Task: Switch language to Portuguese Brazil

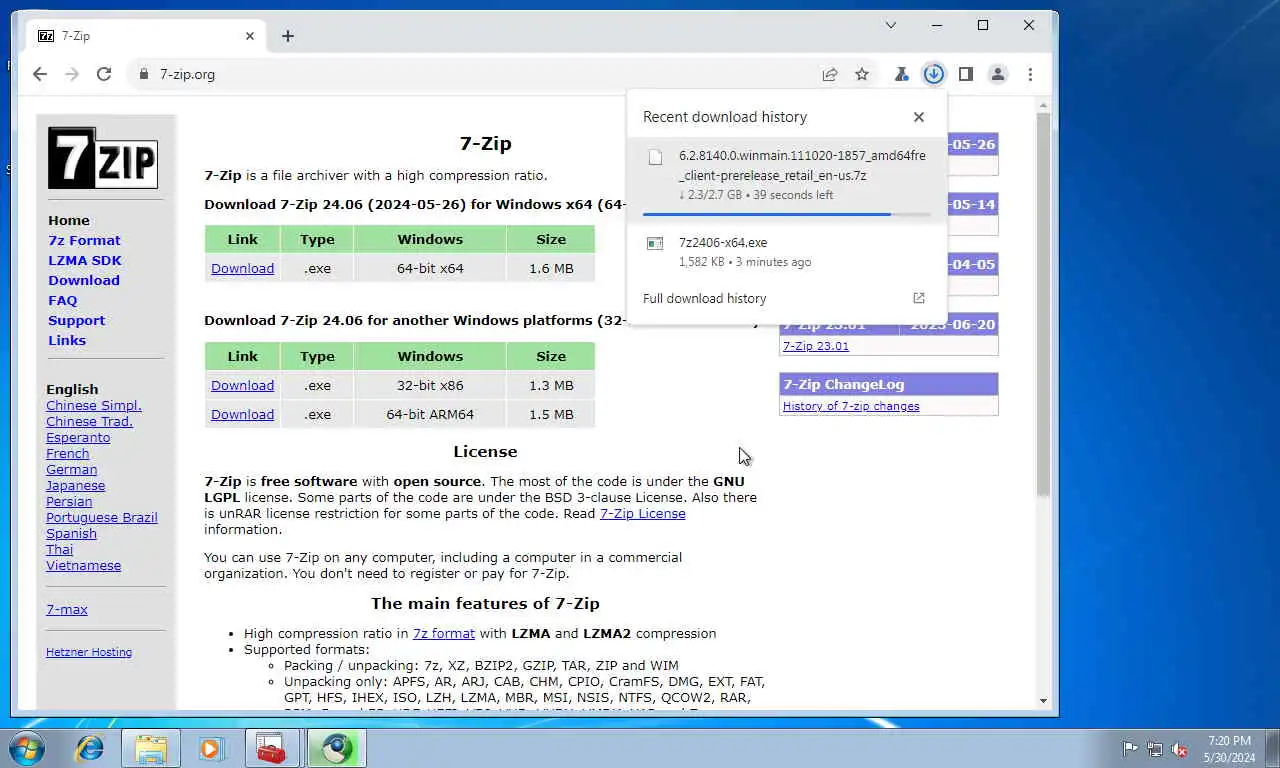Action: point(102,517)
